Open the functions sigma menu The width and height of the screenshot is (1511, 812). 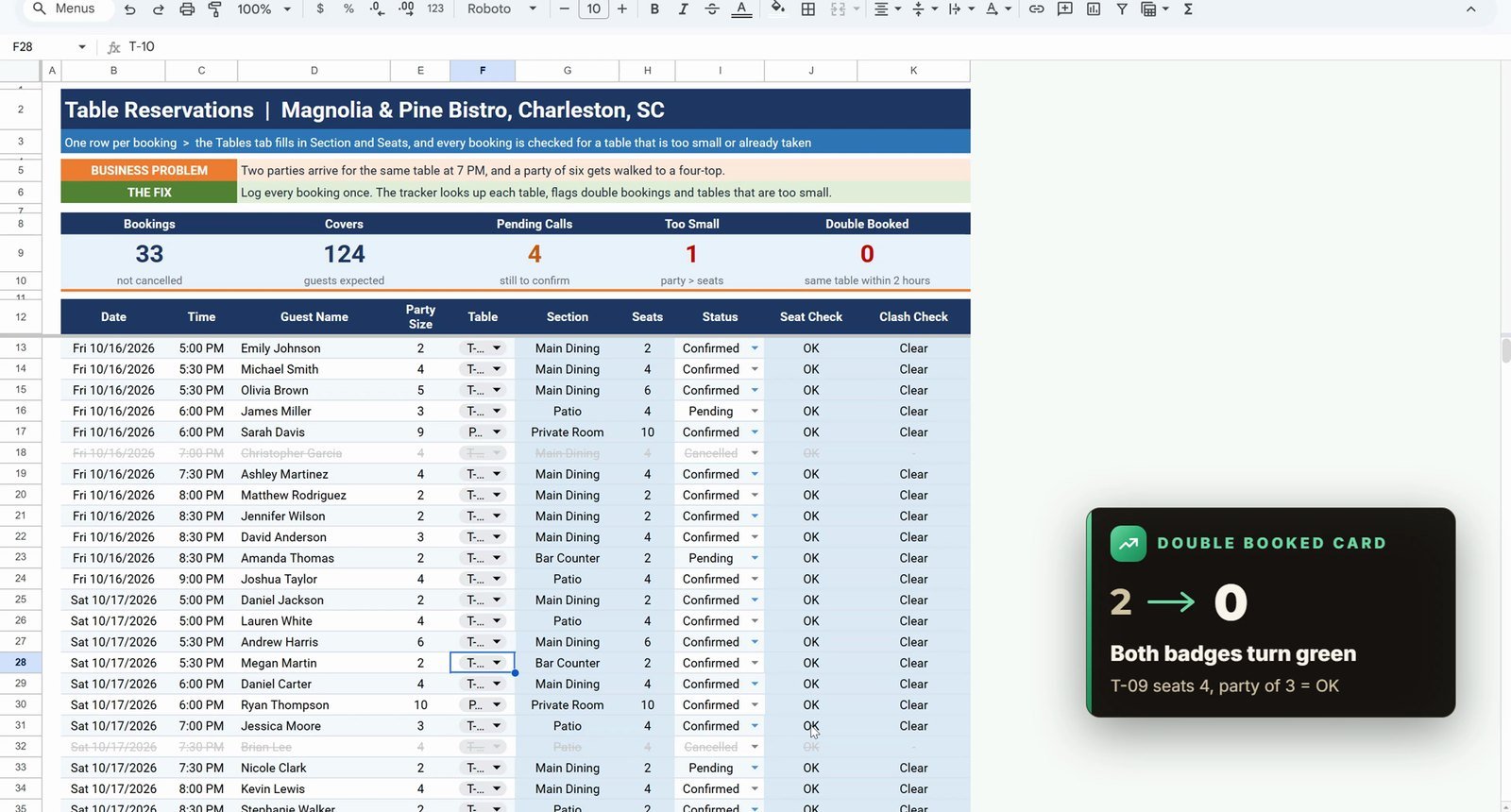[1188, 8]
